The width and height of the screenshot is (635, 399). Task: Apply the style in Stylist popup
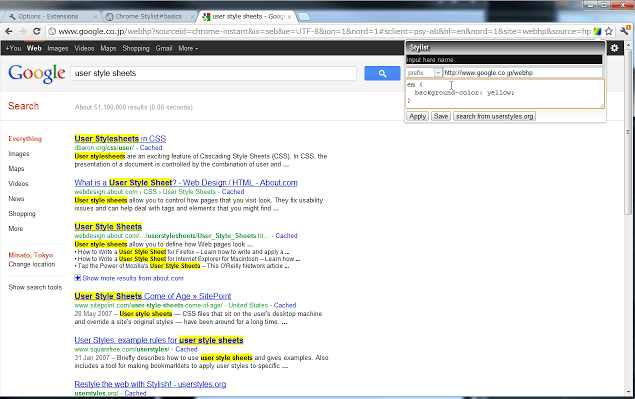(417, 116)
